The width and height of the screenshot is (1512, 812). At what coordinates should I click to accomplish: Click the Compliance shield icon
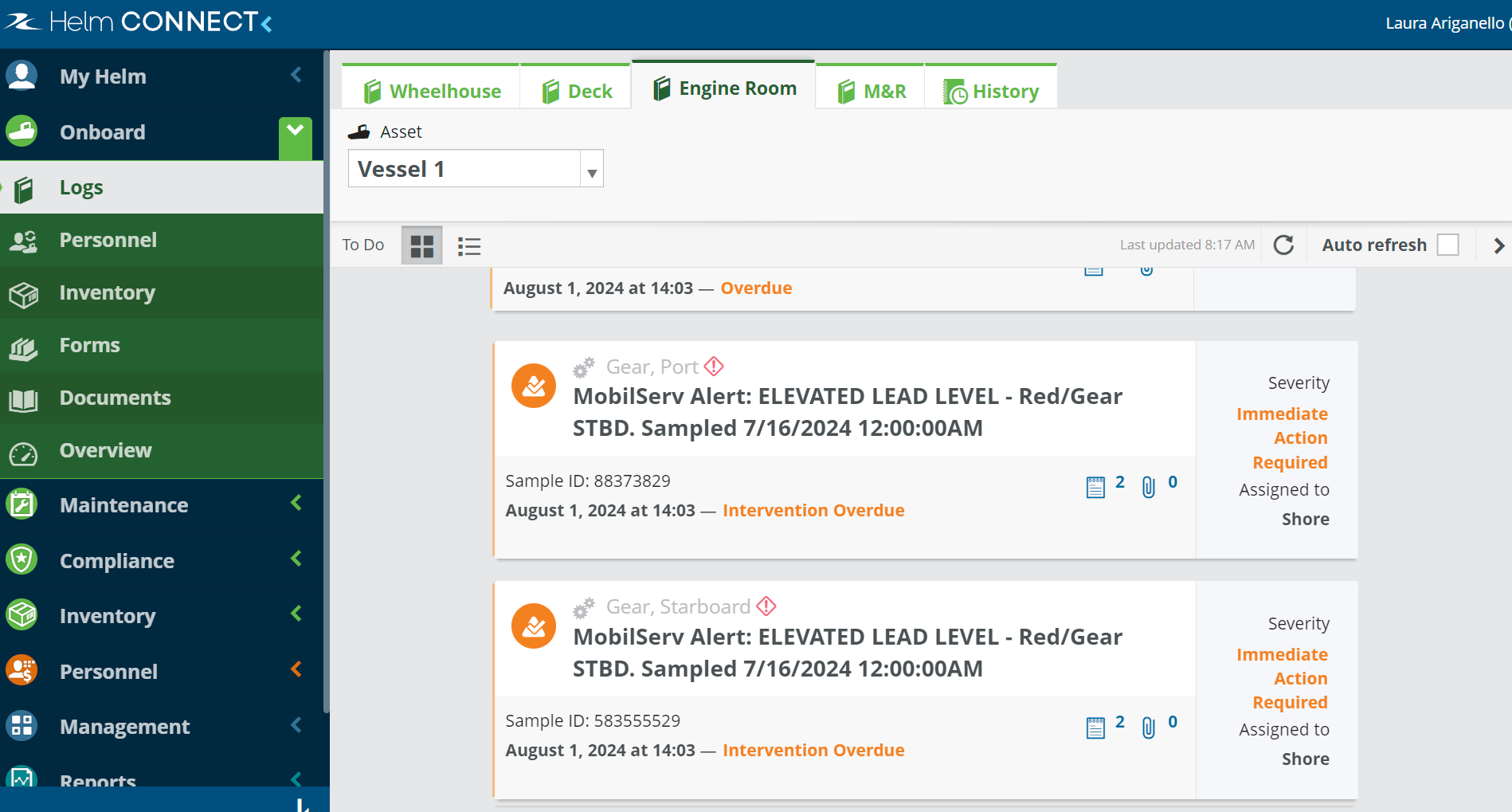(x=22, y=559)
